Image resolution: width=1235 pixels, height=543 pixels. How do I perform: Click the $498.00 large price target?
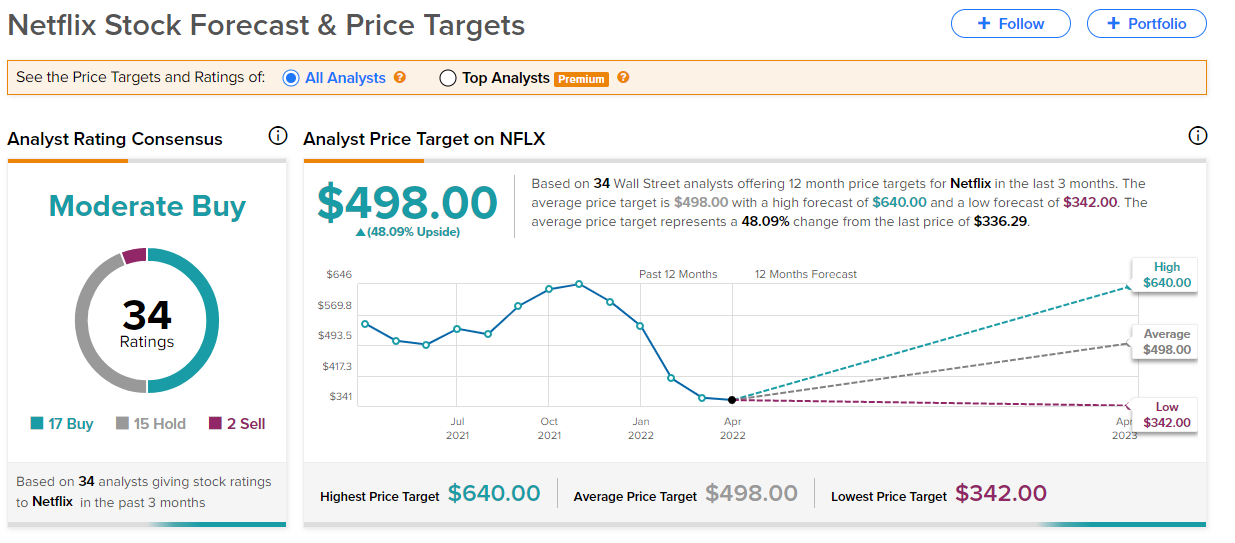pos(407,203)
